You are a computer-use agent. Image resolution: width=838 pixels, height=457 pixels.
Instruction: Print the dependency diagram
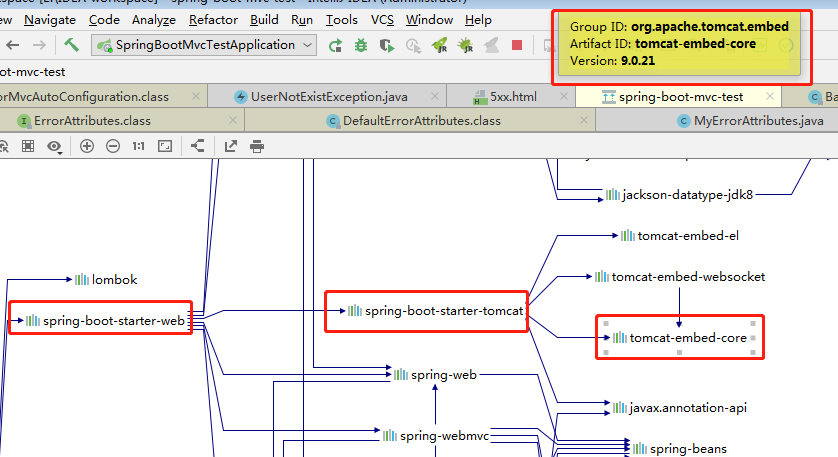(257, 146)
